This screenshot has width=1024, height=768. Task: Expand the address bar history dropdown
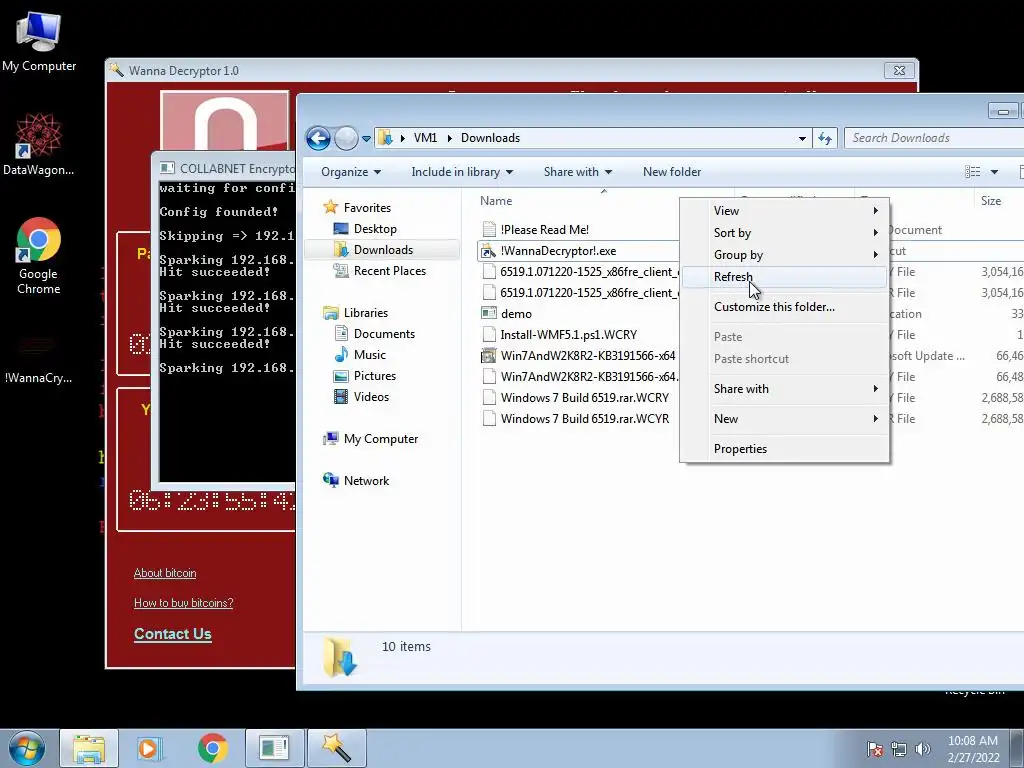pyautogui.click(x=802, y=138)
